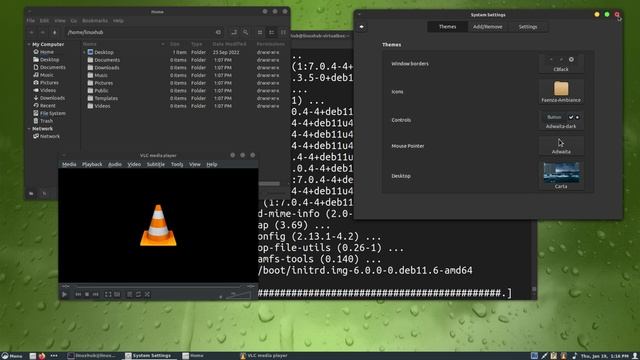Switch file manager to icon view
The image size is (640, 360).
(x=260, y=32)
